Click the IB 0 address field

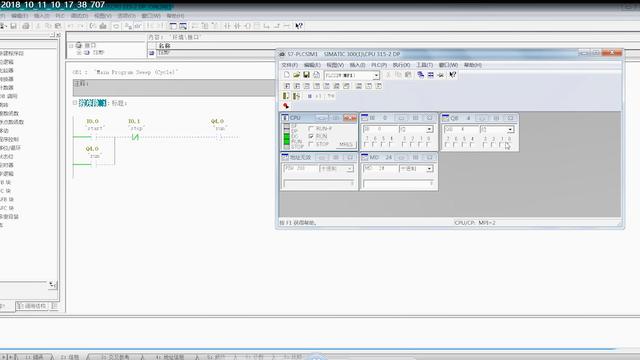(380, 129)
